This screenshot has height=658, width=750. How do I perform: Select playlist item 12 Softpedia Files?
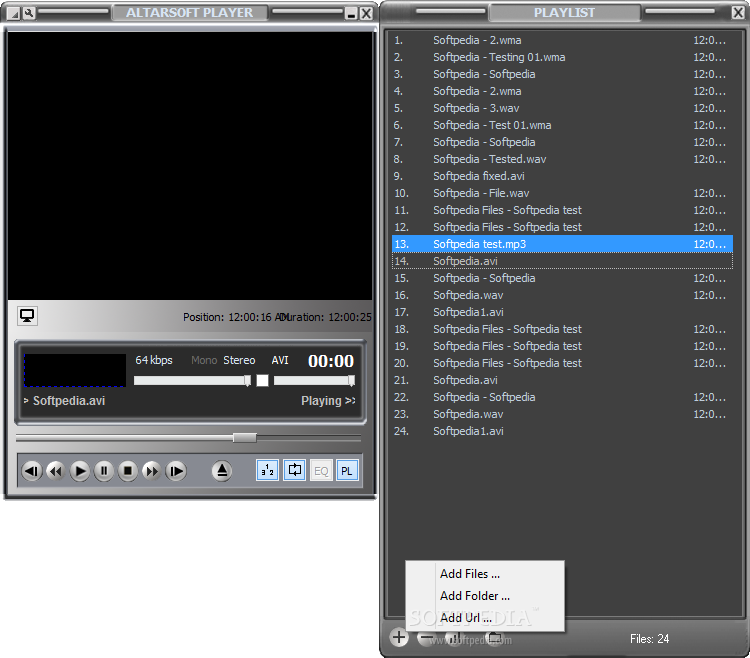(x=562, y=227)
